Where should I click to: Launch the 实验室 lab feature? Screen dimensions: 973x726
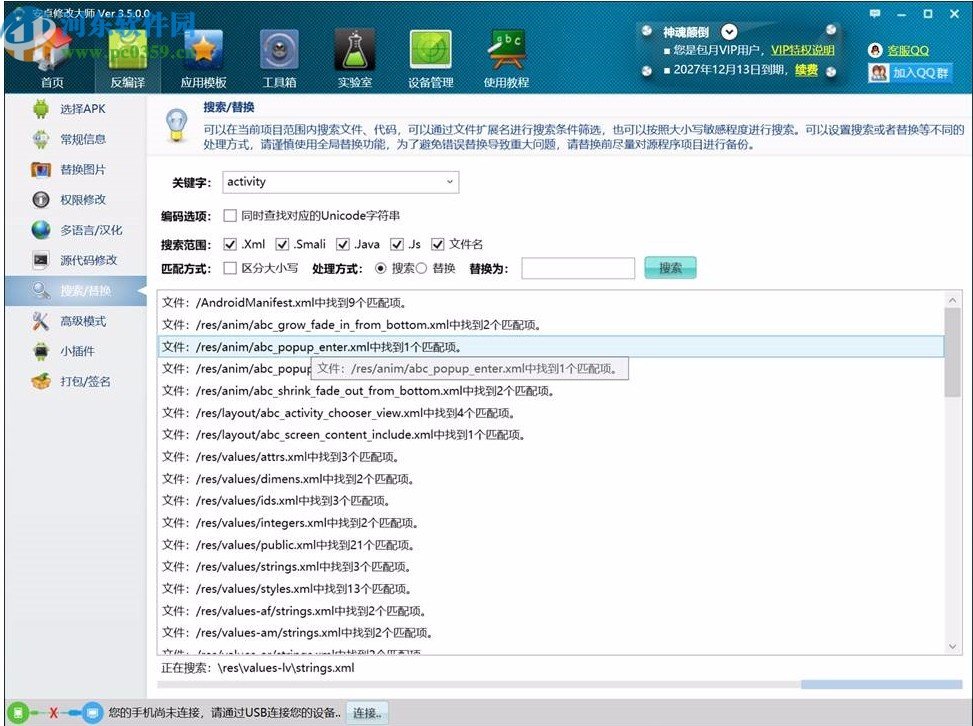click(x=355, y=55)
